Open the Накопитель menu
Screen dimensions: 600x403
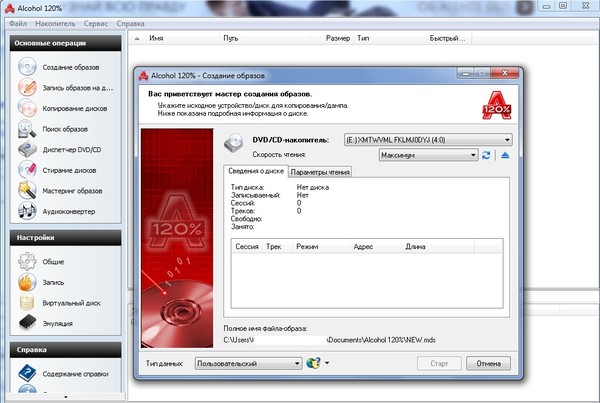coord(55,23)
